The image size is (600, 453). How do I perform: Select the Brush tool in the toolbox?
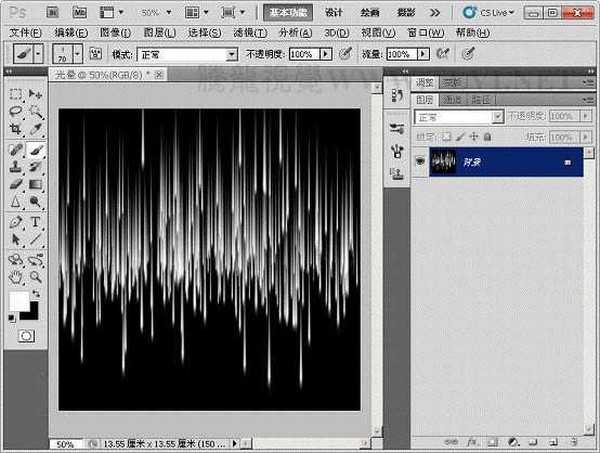tap(35, 148)
